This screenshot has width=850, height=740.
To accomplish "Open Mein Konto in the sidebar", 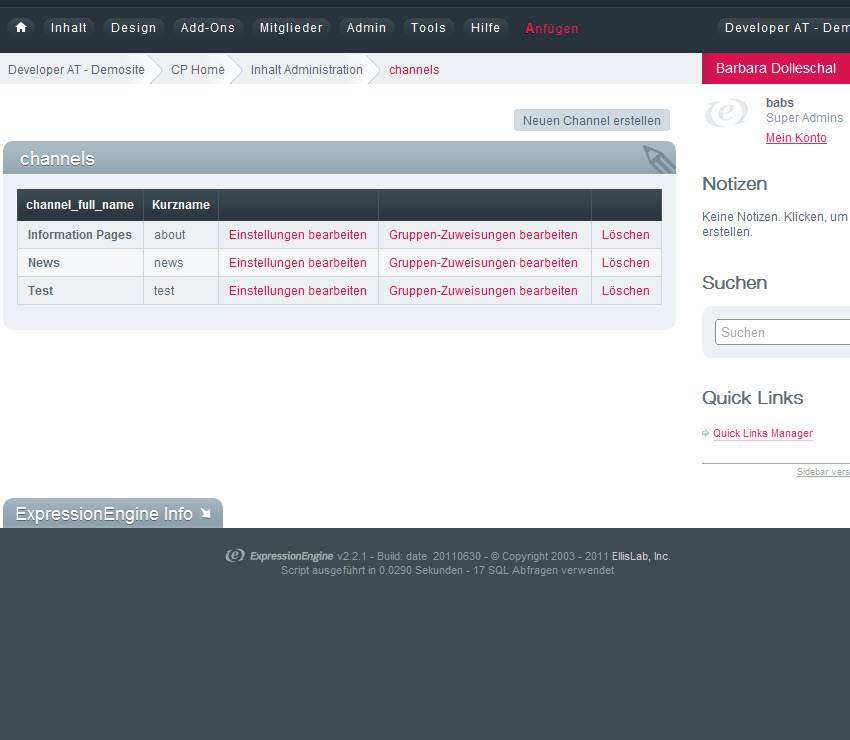I will click(x=794, y=137).
